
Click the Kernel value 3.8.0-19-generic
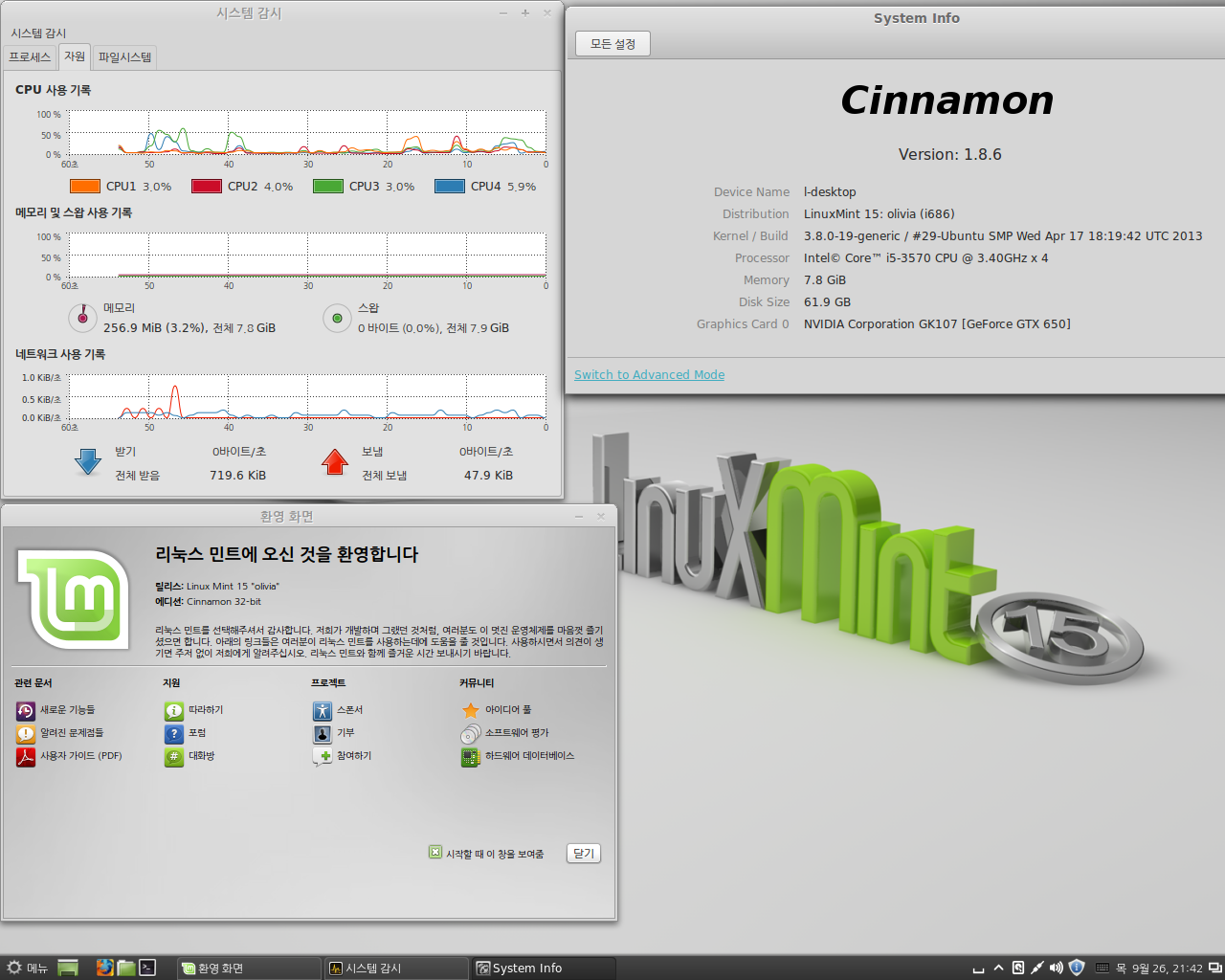click(1003, 236)
